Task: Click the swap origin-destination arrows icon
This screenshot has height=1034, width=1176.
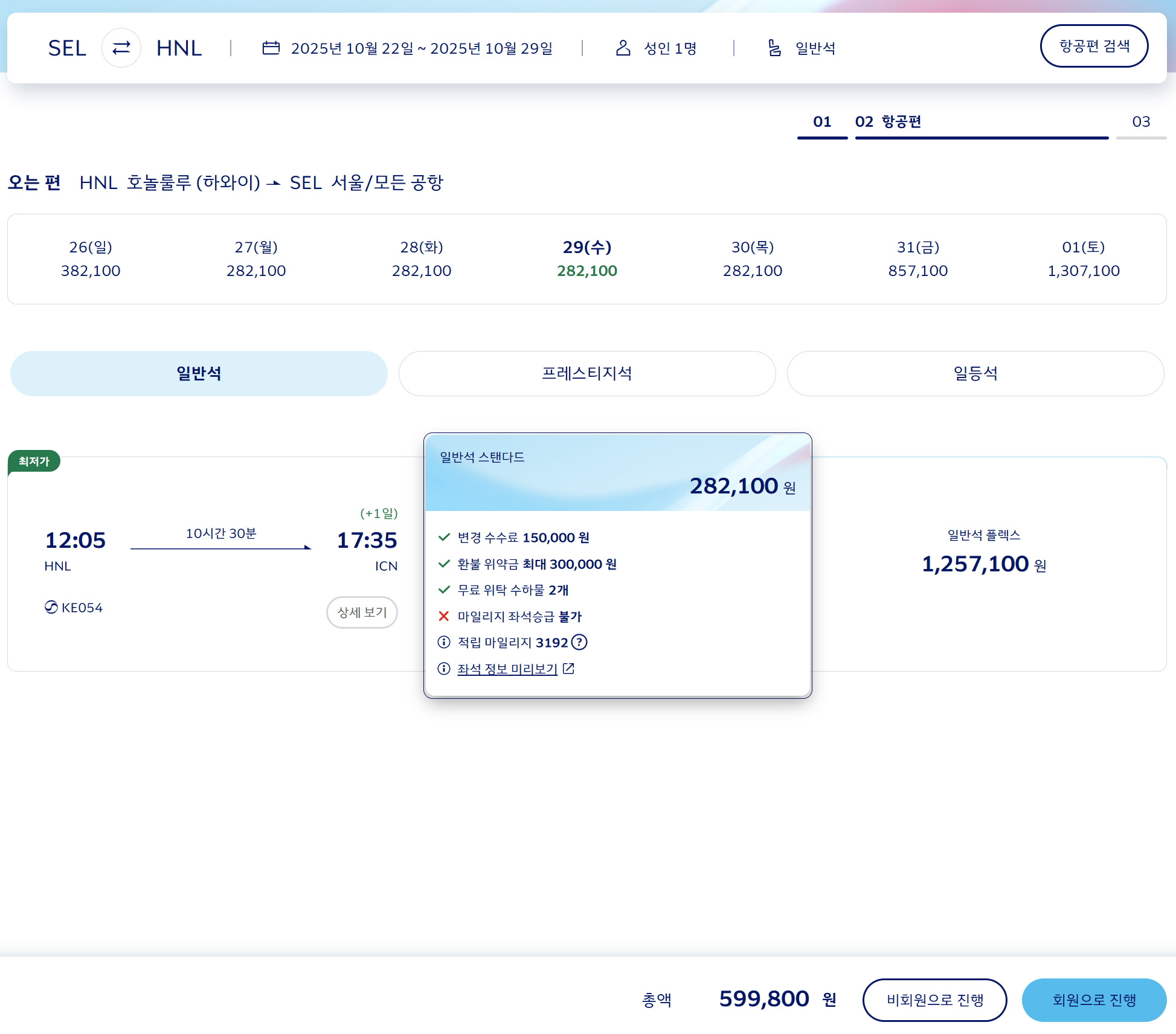Action: (x=121, y=48)
